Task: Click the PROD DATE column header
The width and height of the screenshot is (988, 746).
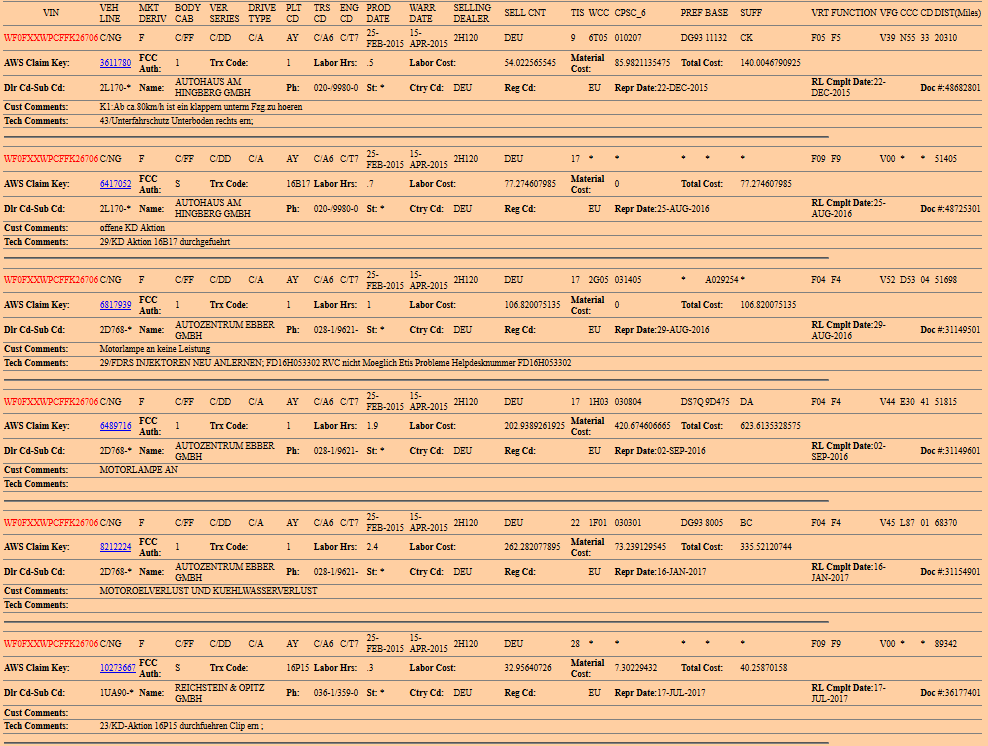Action: (378, 13)
